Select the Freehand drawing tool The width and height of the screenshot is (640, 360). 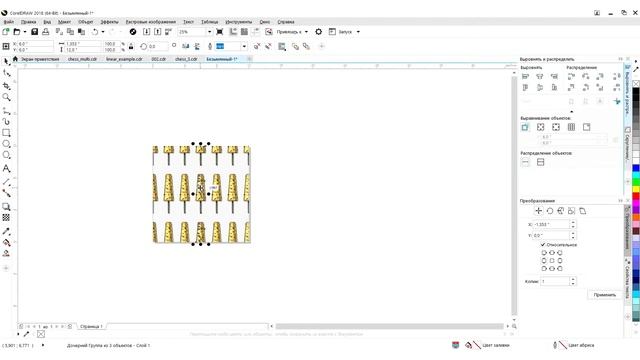6,111
